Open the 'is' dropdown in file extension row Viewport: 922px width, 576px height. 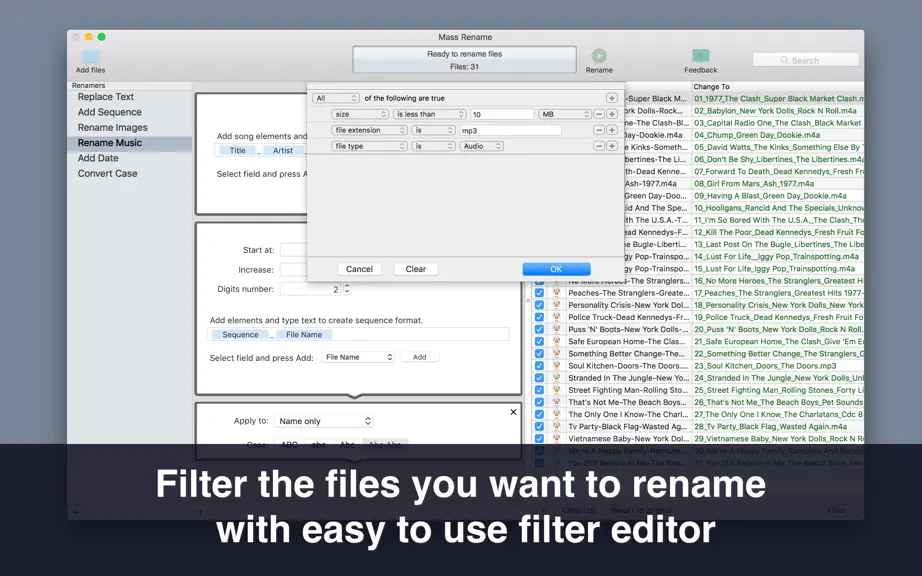[433, 130]
